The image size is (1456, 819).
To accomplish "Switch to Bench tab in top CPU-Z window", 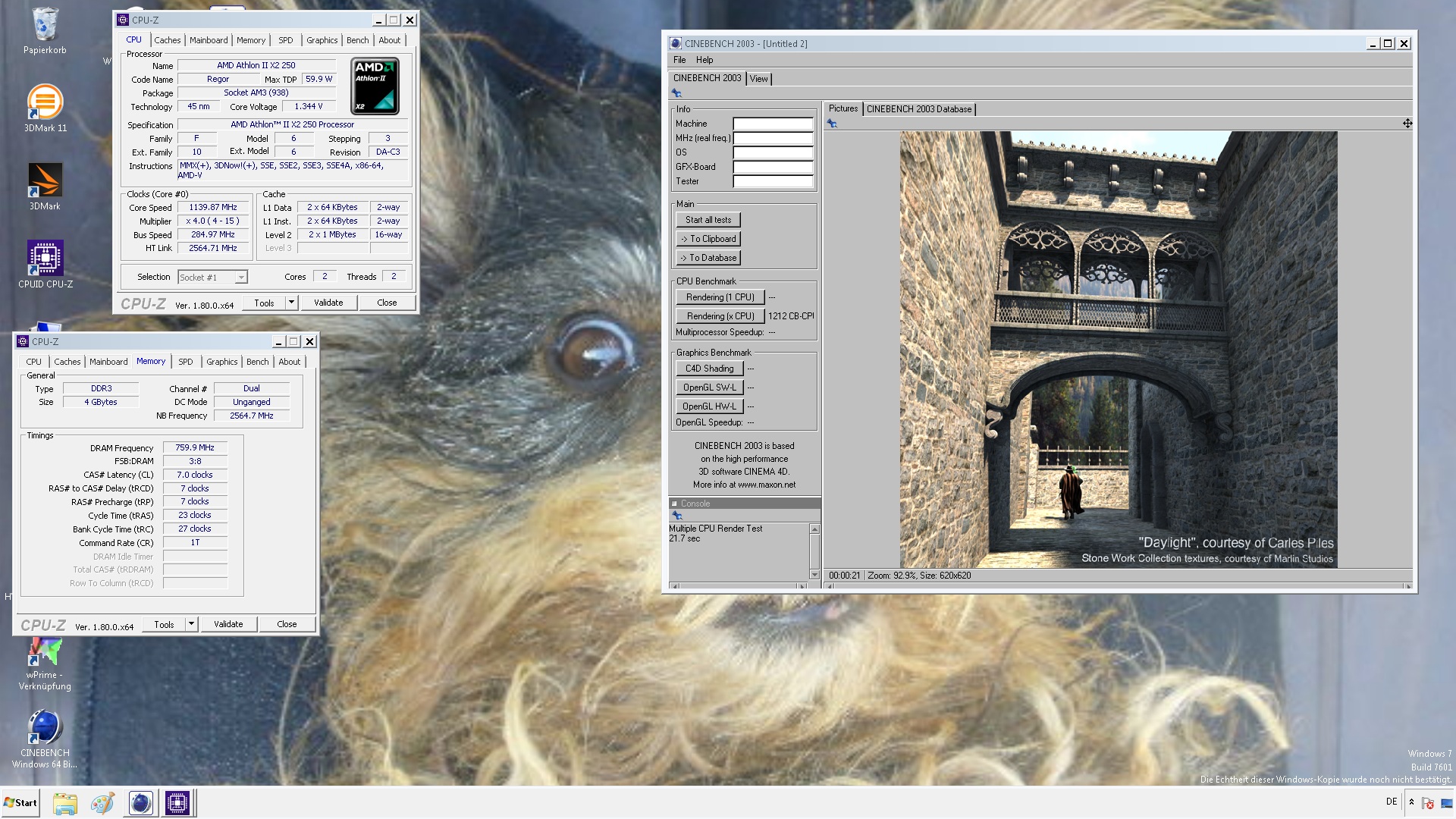I will (357, 40).
